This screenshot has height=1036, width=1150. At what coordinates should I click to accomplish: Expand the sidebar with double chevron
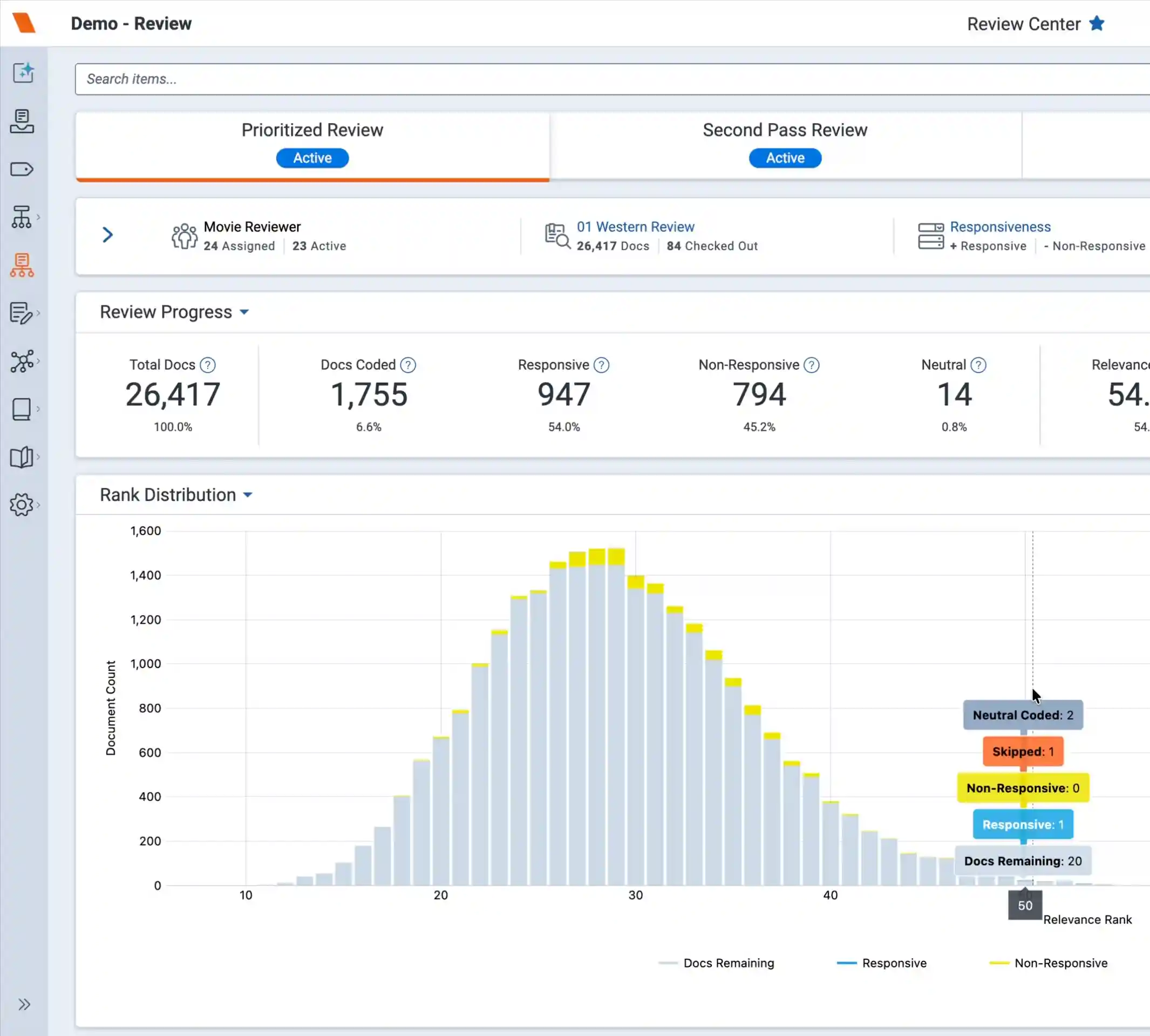click(24, 1004)
